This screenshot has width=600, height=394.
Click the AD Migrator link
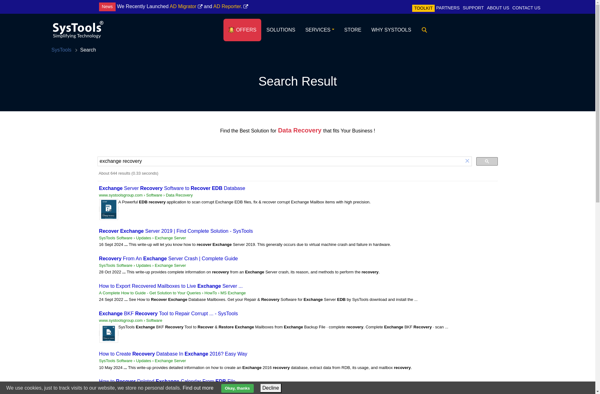tap(183, 6)
